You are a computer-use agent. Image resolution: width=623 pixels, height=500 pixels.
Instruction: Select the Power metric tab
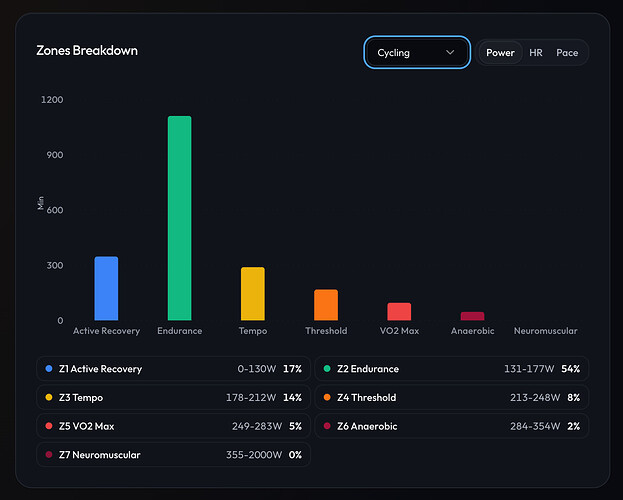(500, 52)
